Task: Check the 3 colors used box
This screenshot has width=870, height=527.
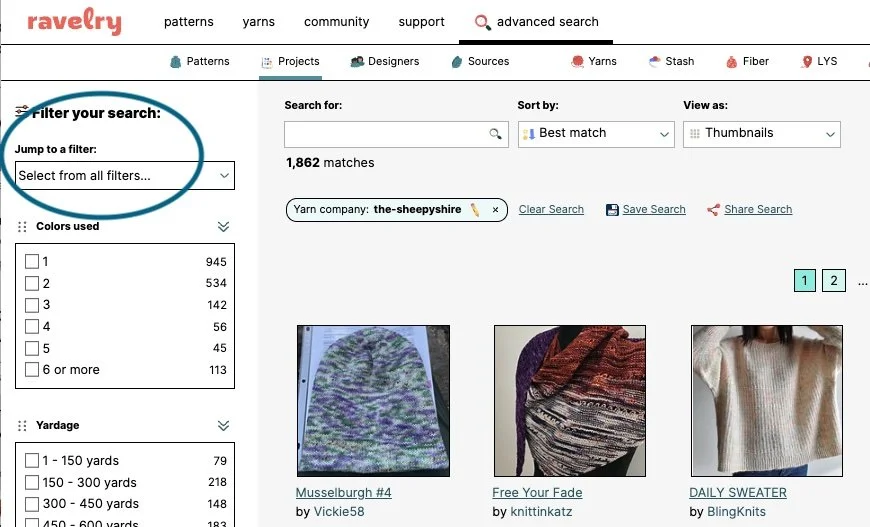Action: click(32, 305)
